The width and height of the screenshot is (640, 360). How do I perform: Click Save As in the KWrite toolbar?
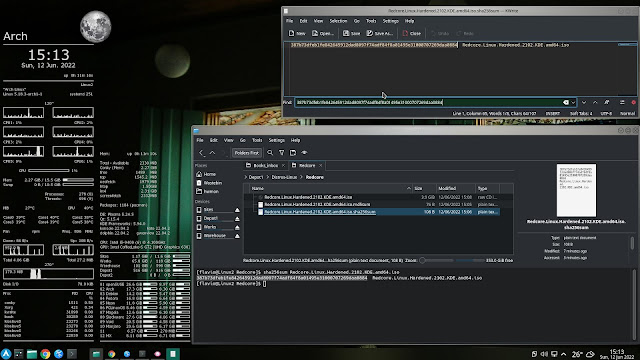pyautogui.click(x=379, y=33)
